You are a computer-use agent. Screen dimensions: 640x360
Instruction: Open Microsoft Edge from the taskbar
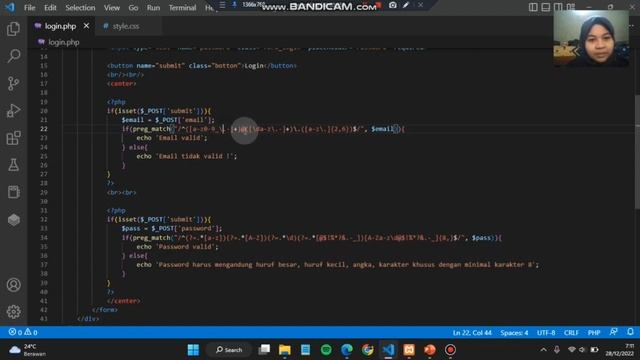pyautogui.click(x=347, y=350)
